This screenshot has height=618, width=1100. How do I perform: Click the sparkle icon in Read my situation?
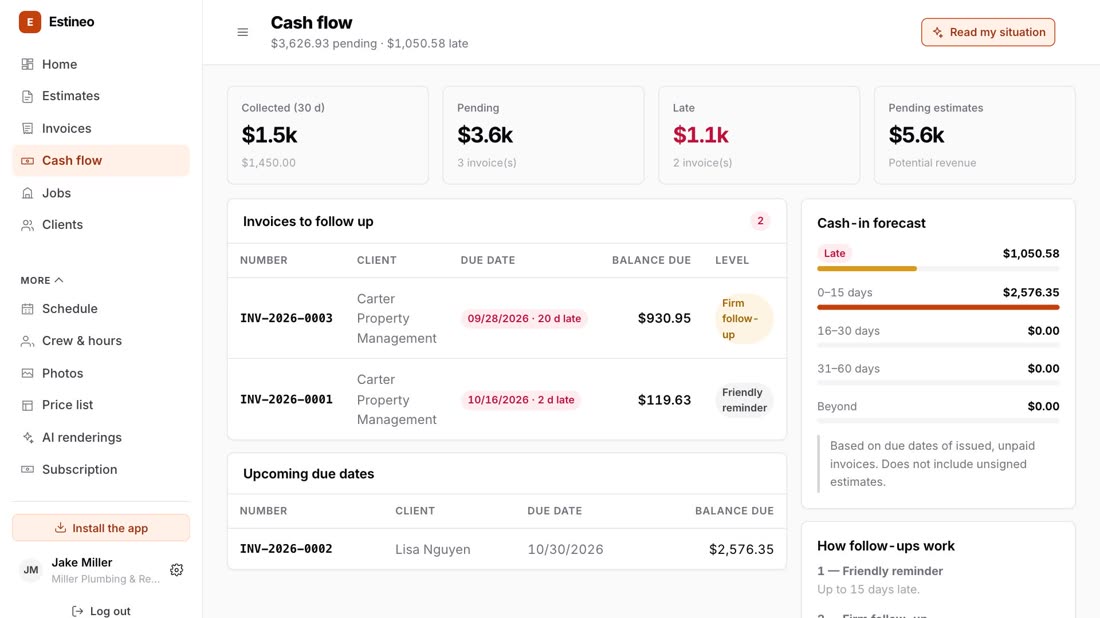coord(937,32)
